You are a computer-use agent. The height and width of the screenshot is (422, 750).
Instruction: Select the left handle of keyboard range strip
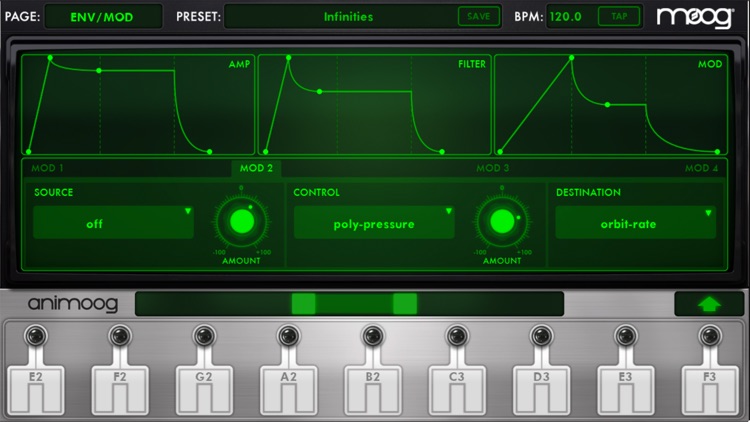point(304,304)
